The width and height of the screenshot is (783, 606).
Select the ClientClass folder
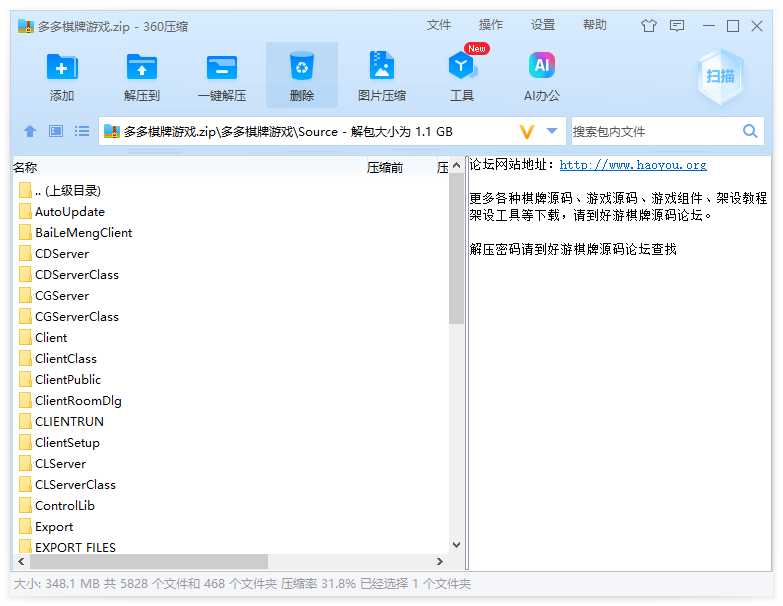(x=58, y=358)
